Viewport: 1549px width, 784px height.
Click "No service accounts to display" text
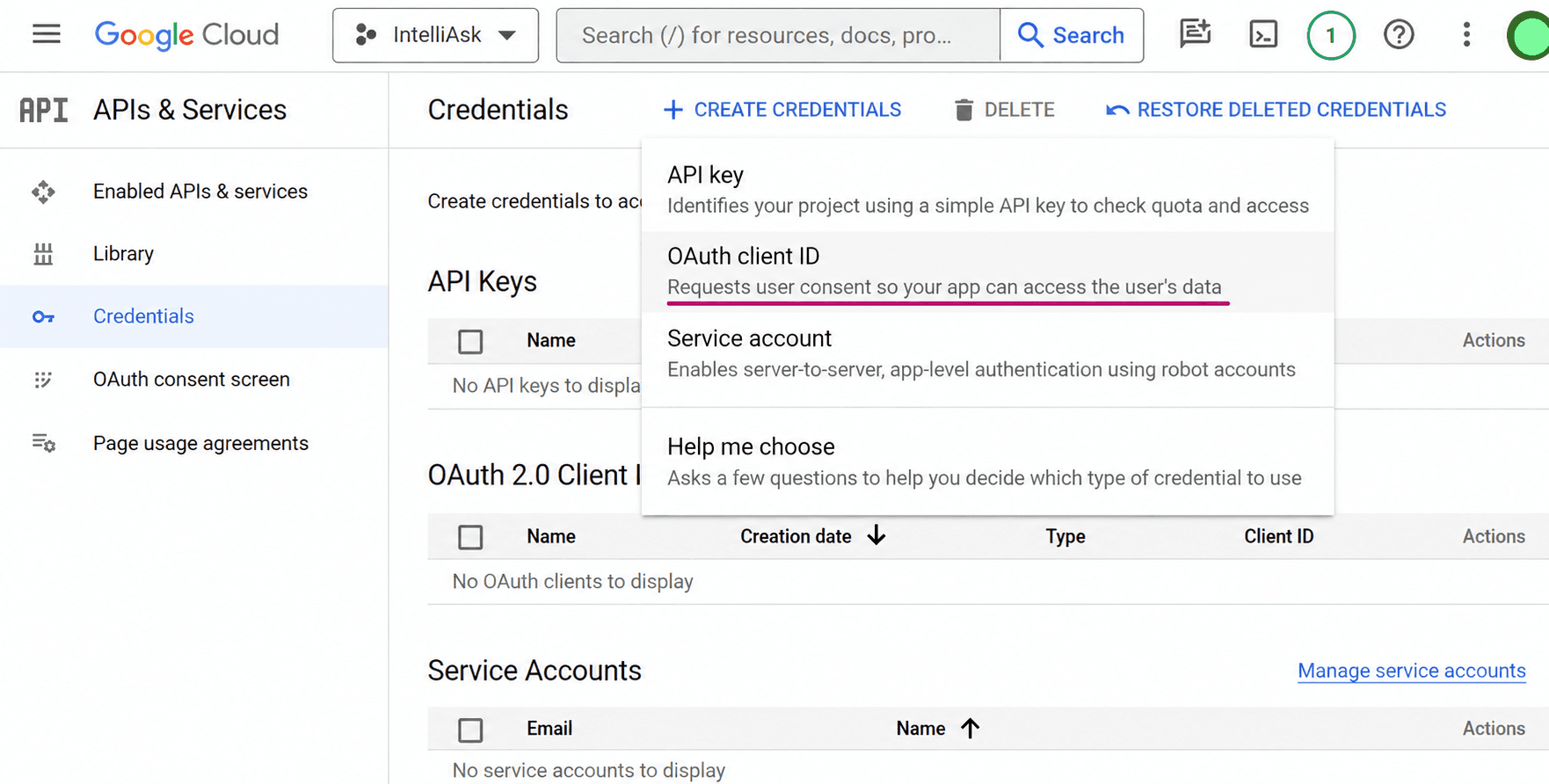(589, 771)
